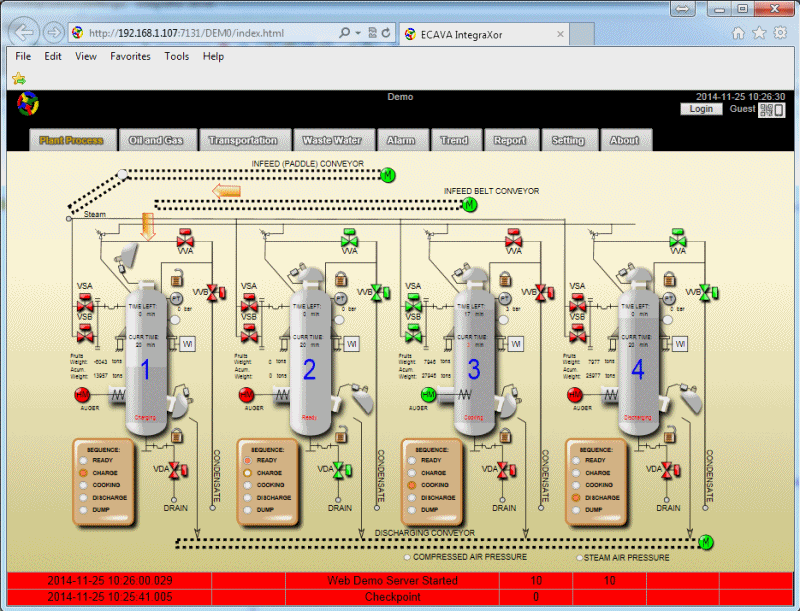800x611 pixels.
Task: Click the infeed belt conveyor motor icon
Action: pyautogui.click(x=469, y=205)
